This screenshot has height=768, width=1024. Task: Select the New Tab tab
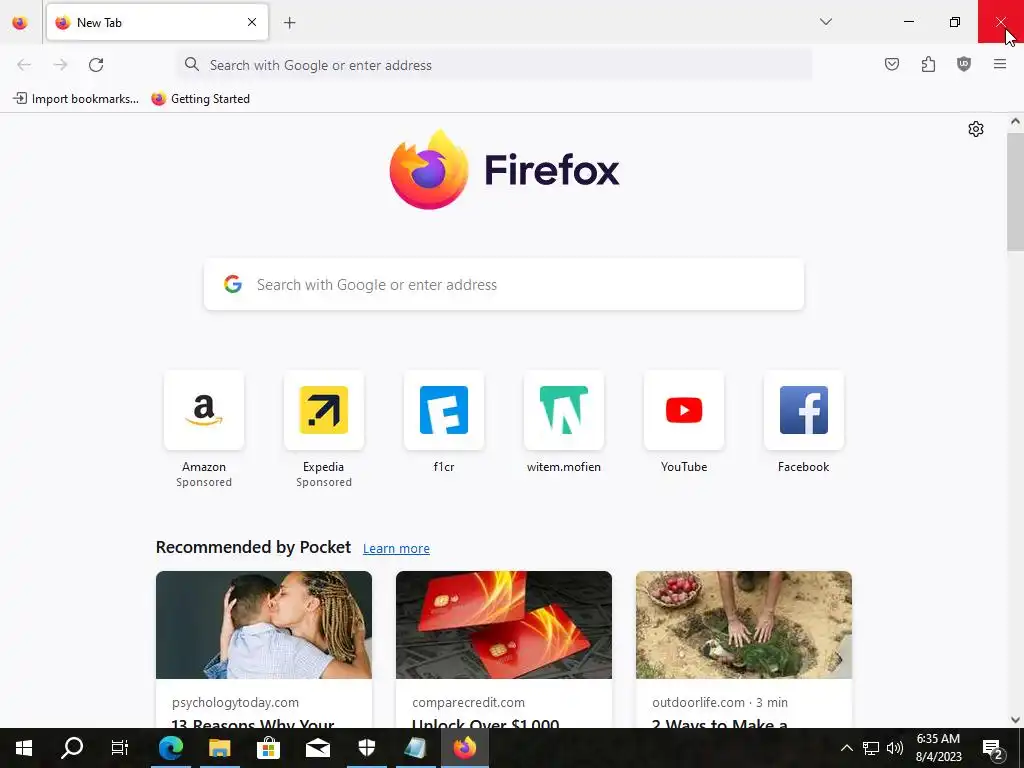[157, 22]
